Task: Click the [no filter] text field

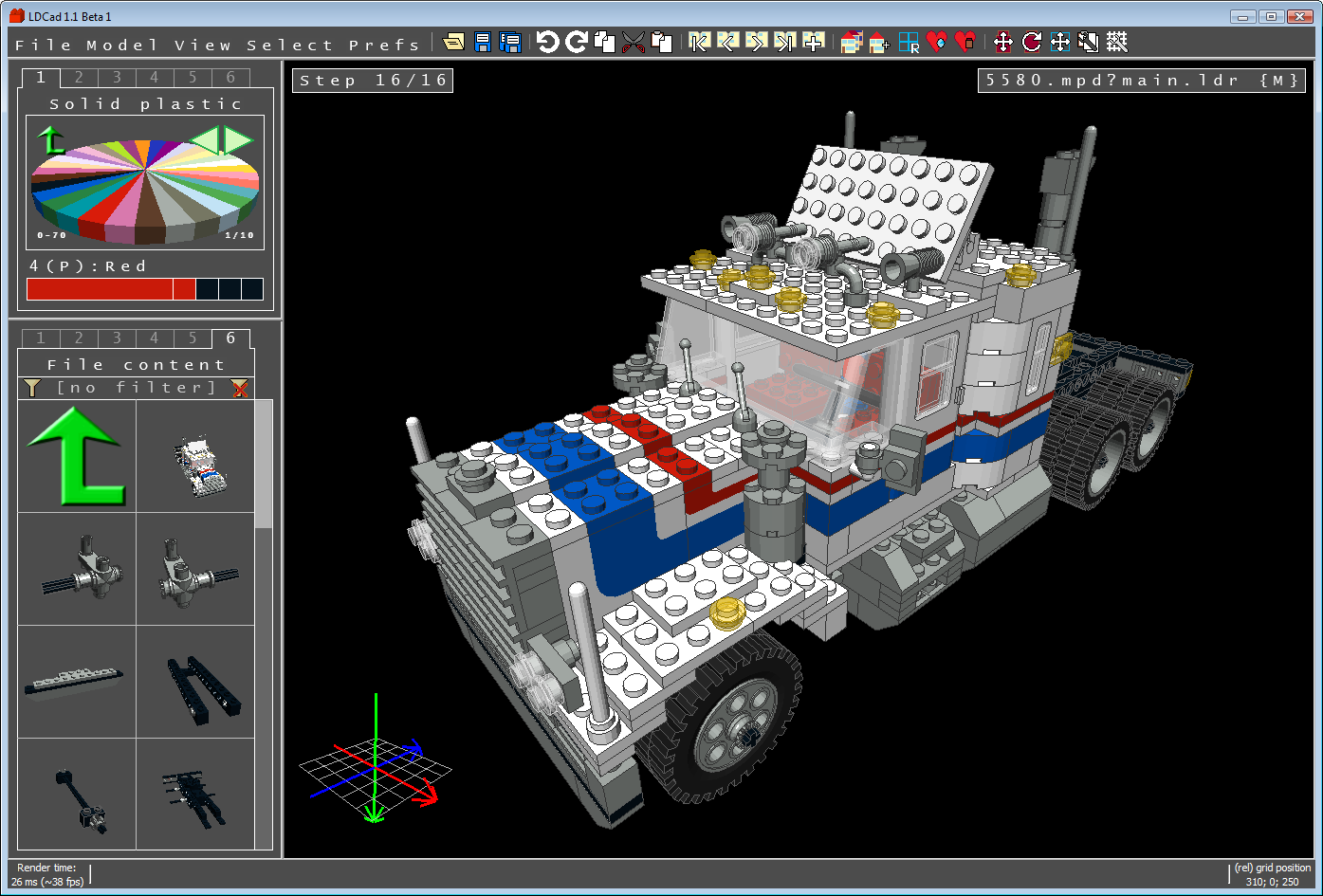Action: pos(137,387)
